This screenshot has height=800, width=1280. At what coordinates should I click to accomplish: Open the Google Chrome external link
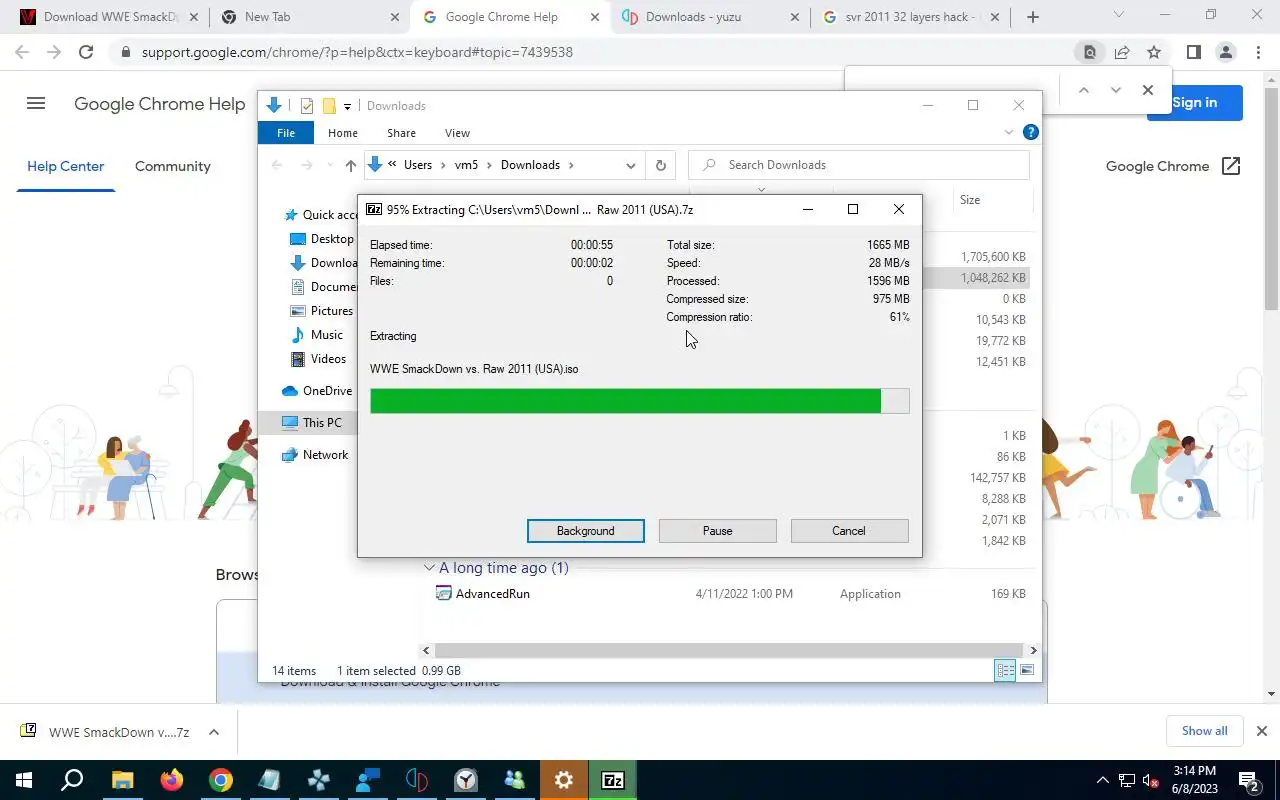1173,166
